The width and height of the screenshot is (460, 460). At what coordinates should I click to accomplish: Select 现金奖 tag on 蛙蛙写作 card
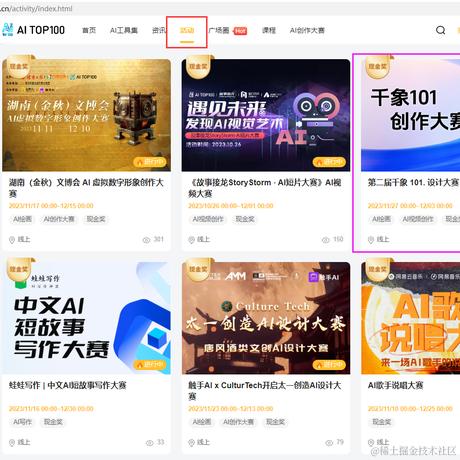click(53, 422)
